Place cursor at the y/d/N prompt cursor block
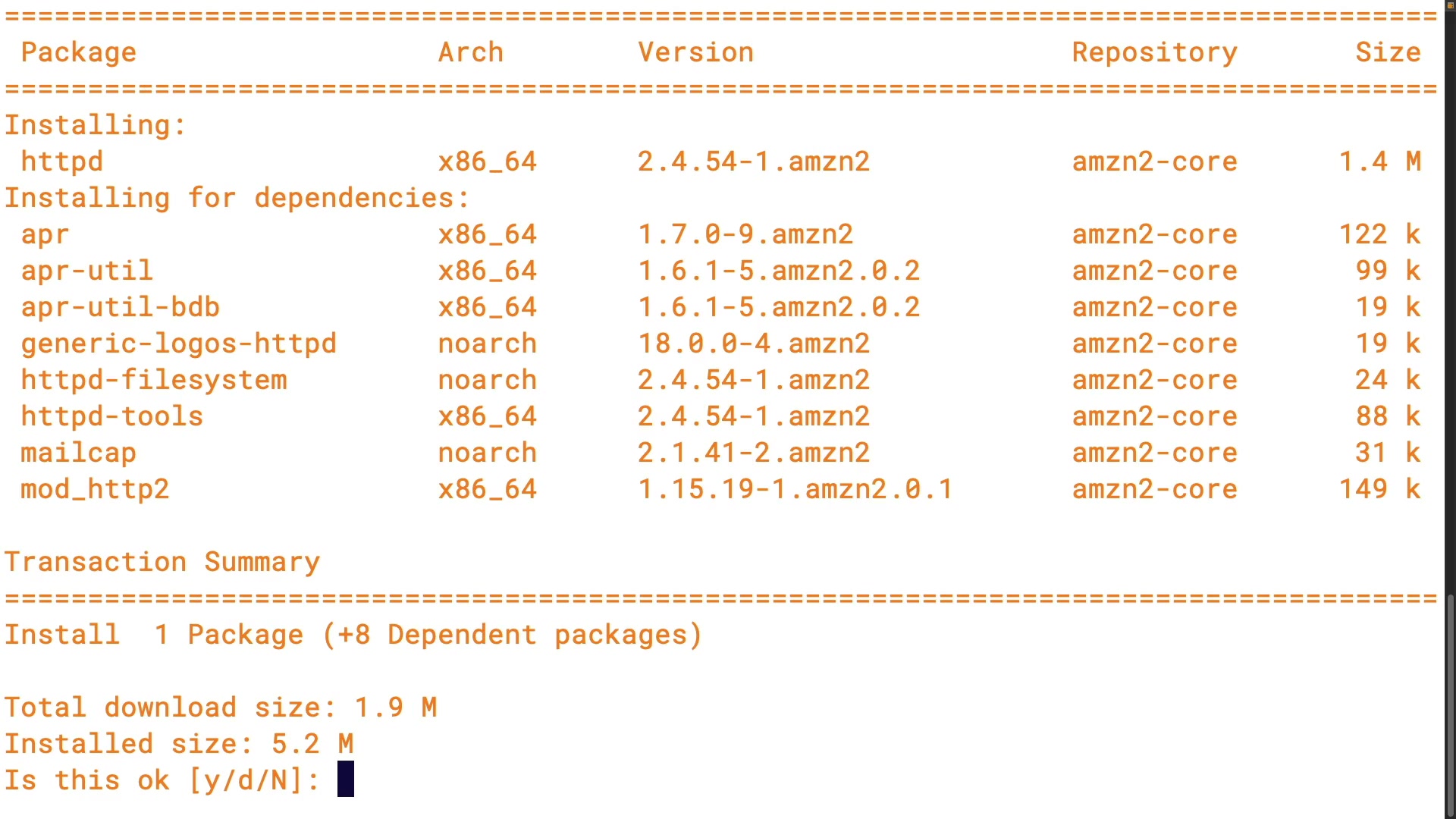This screenshot has width=1456, height=819. 346,780
